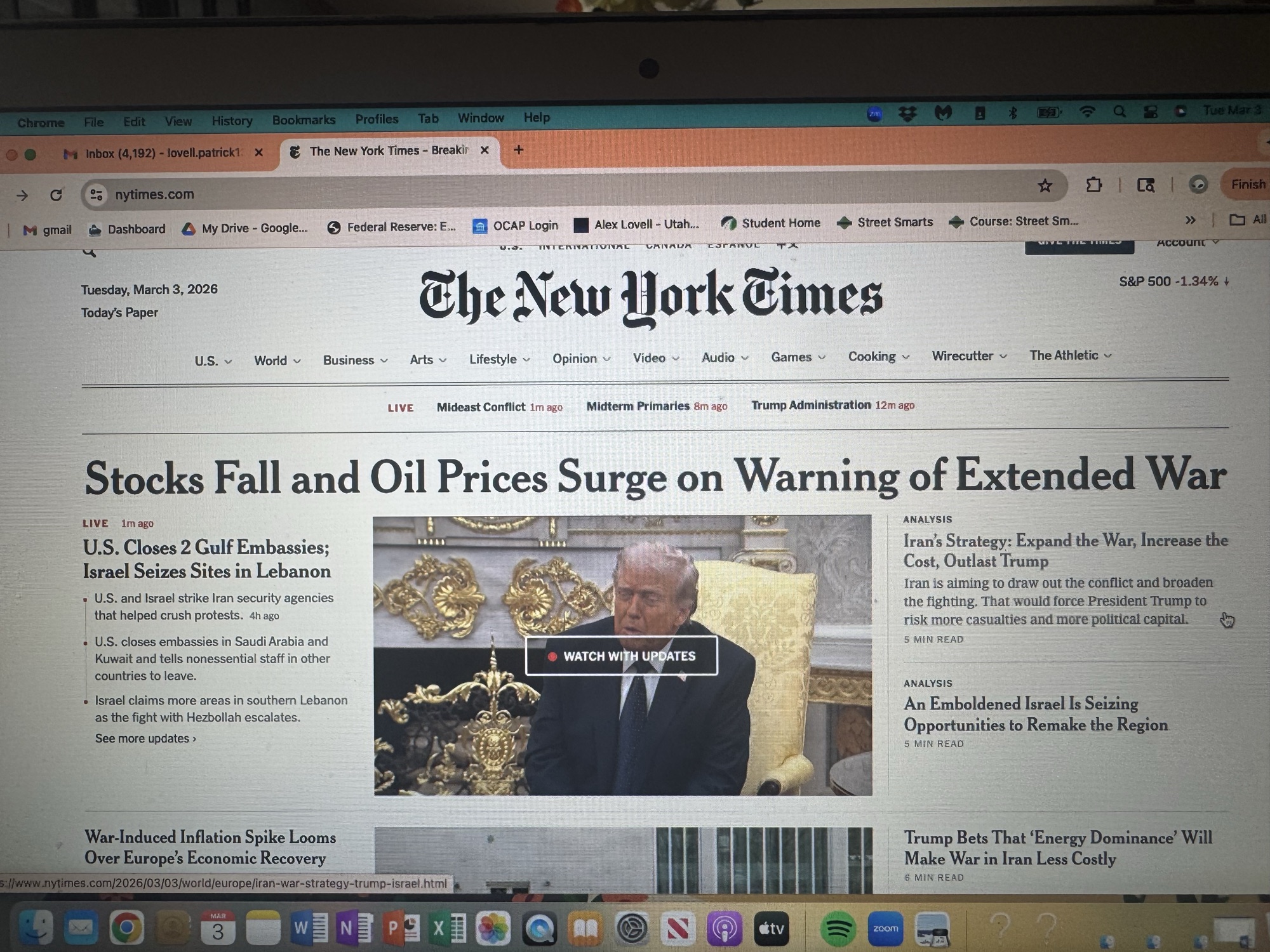Switch to the Gmail Inbox tab
Viewport: 1270px width, 952px height.
pyautogui.click(x=163, y=153)
